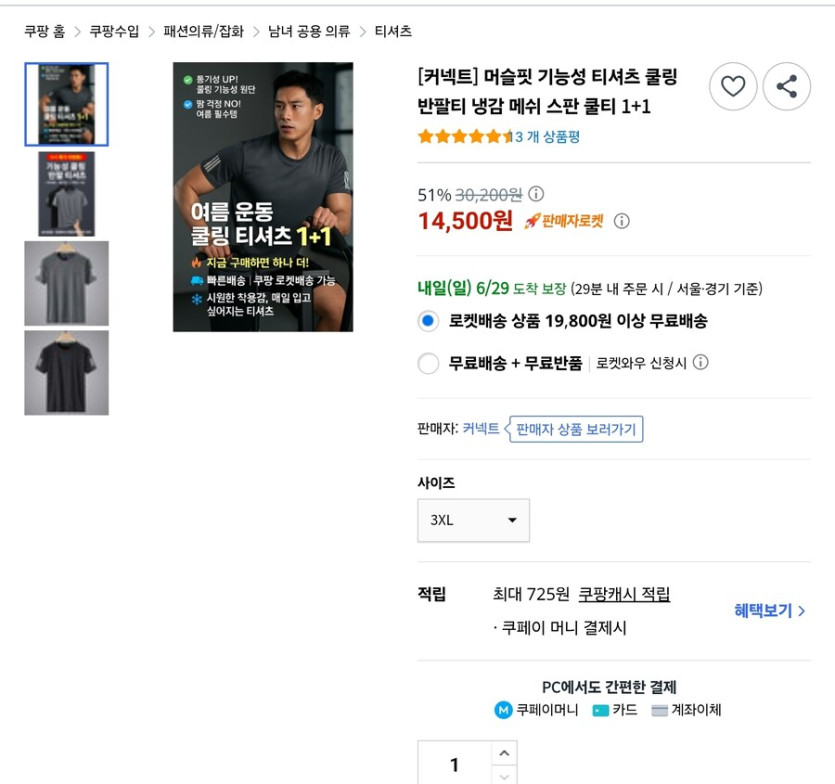Viewport: 835px width, 784px height.
Task: Add product to wishlist via heart icon
Action: coord(733,87)
